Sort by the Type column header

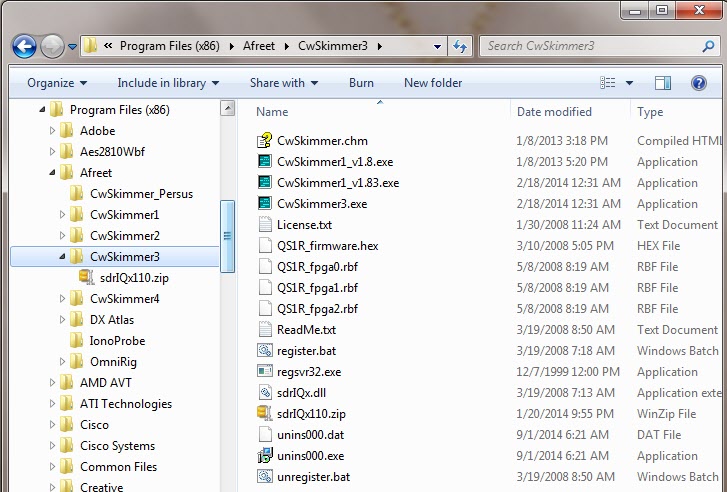[650, 112]
